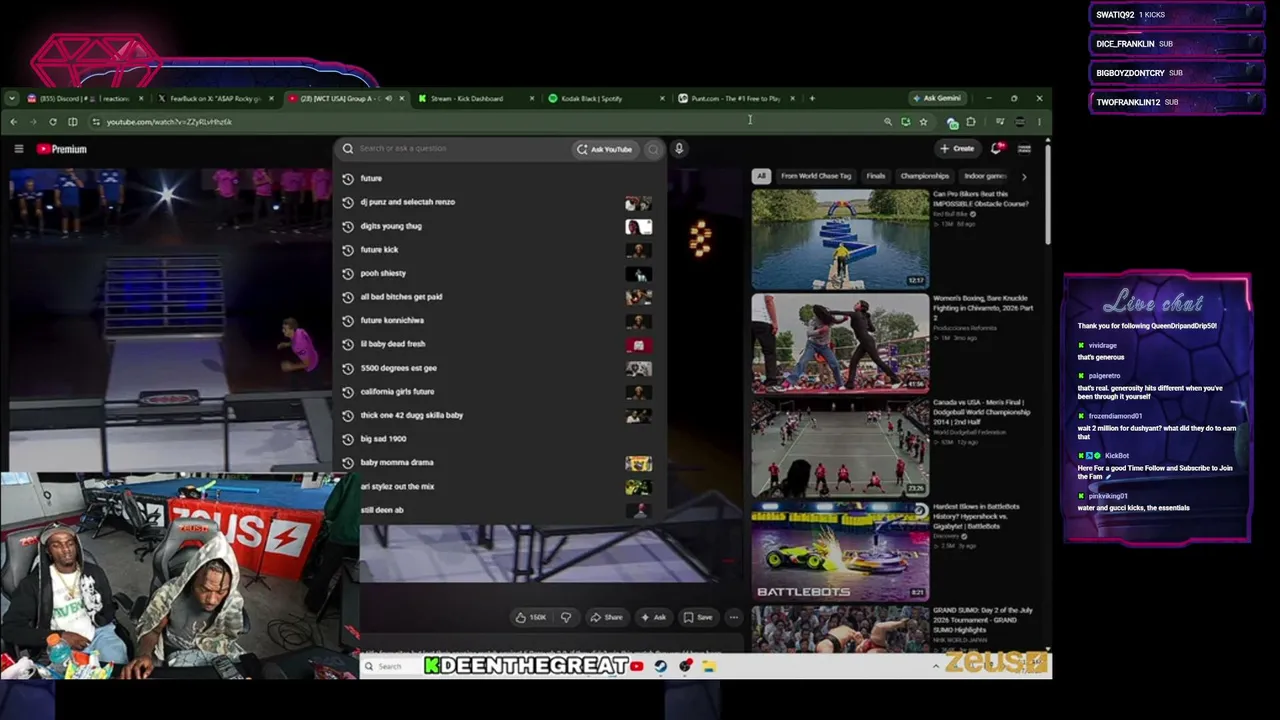1280x720 pixels.
Task: Open the YouTube guide hamburger menu
Action: tap(18, 149)
